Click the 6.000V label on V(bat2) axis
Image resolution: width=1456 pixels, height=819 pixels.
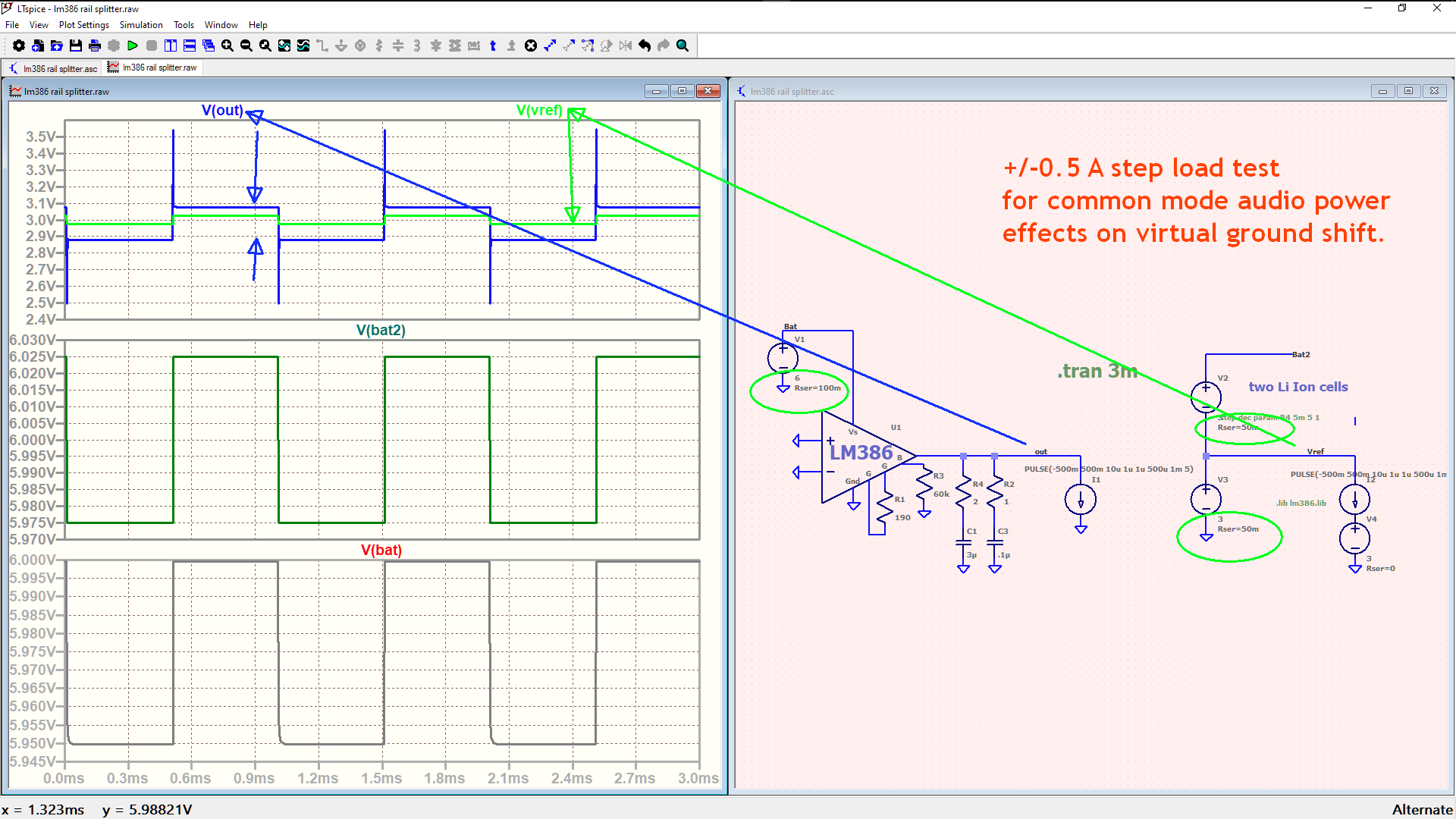click(33, 440)
